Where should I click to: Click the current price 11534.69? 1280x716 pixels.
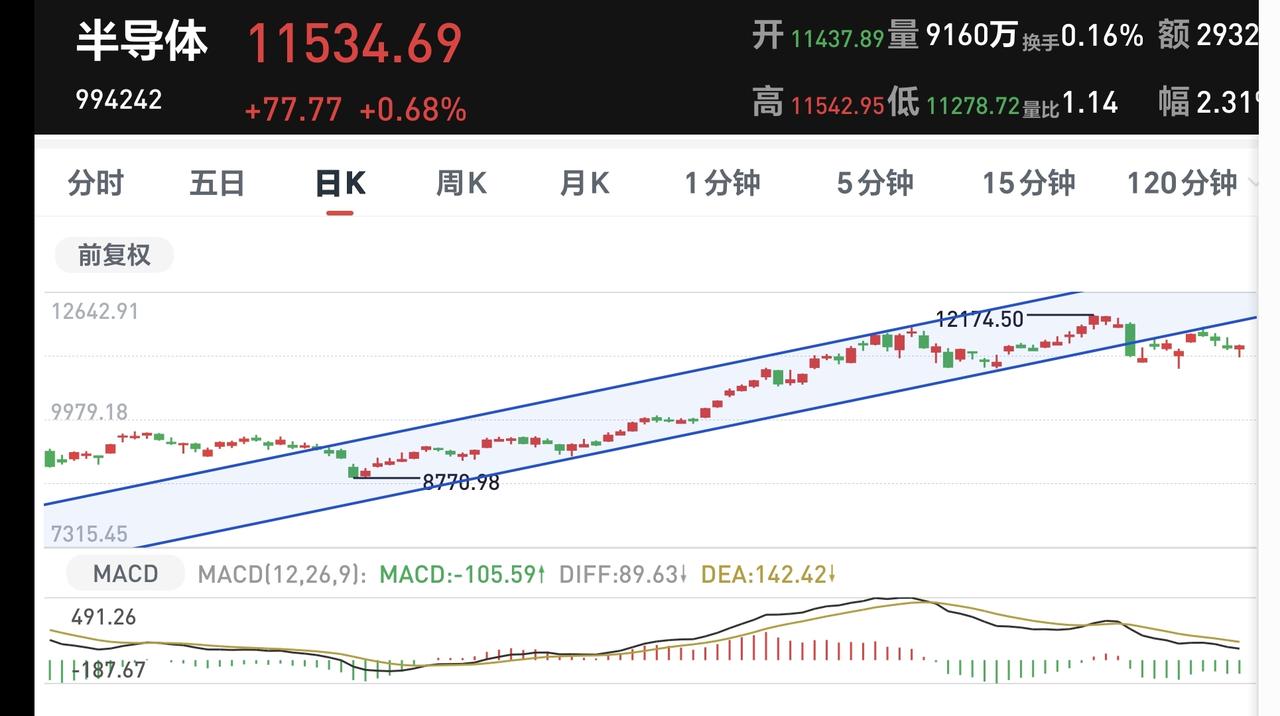[354, 44]
